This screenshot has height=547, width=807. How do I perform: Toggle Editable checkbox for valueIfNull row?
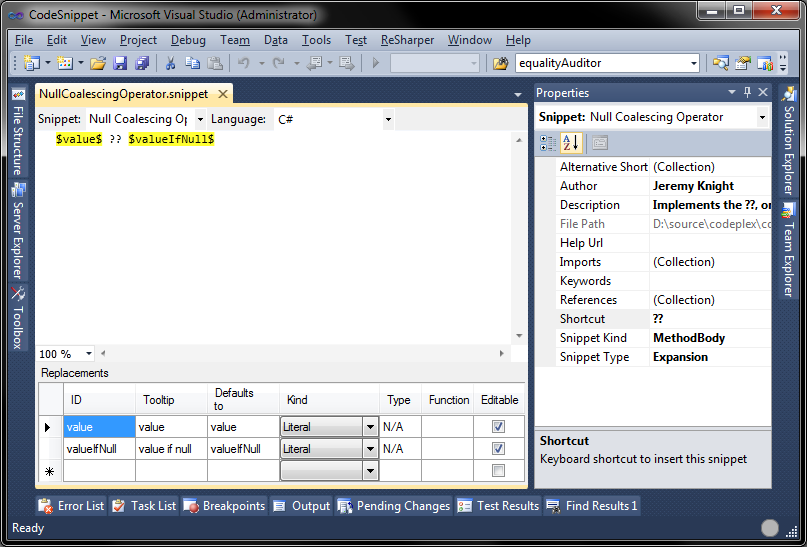(x=498, y=449)
